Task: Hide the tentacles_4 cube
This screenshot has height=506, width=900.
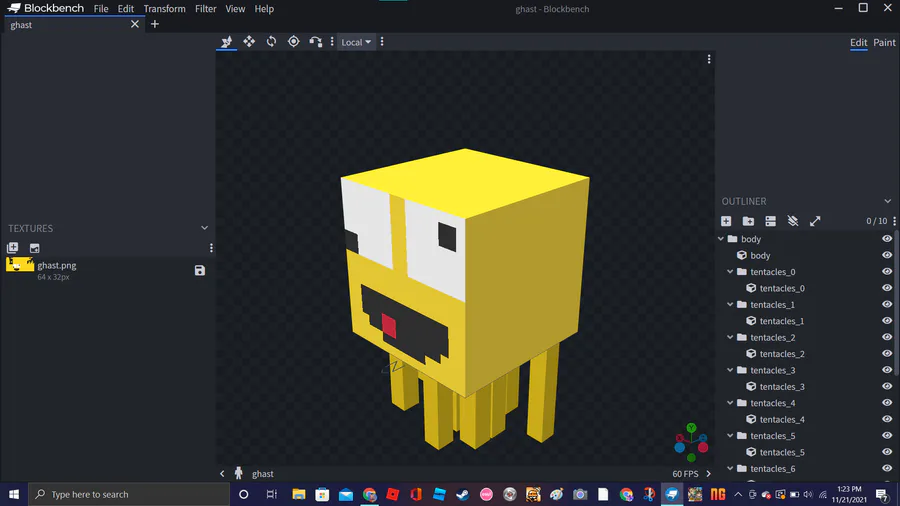Action: pos(887,419)
